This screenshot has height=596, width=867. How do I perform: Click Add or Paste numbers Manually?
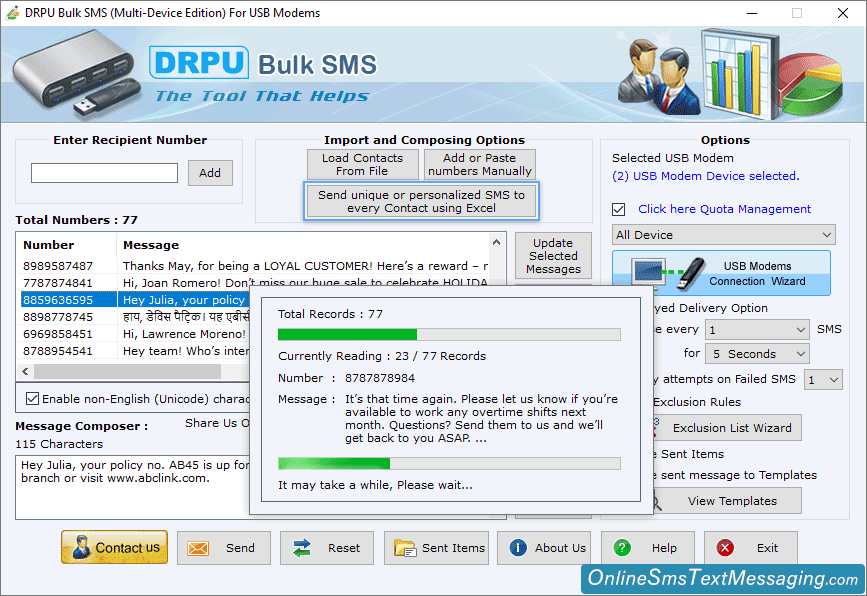(x=479, y=164)
